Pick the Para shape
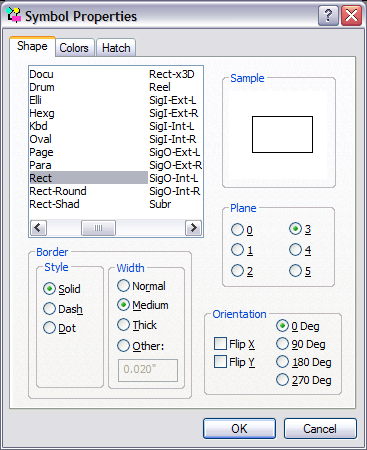The height and width of the screenshot is (450, 367). [40, 165]
